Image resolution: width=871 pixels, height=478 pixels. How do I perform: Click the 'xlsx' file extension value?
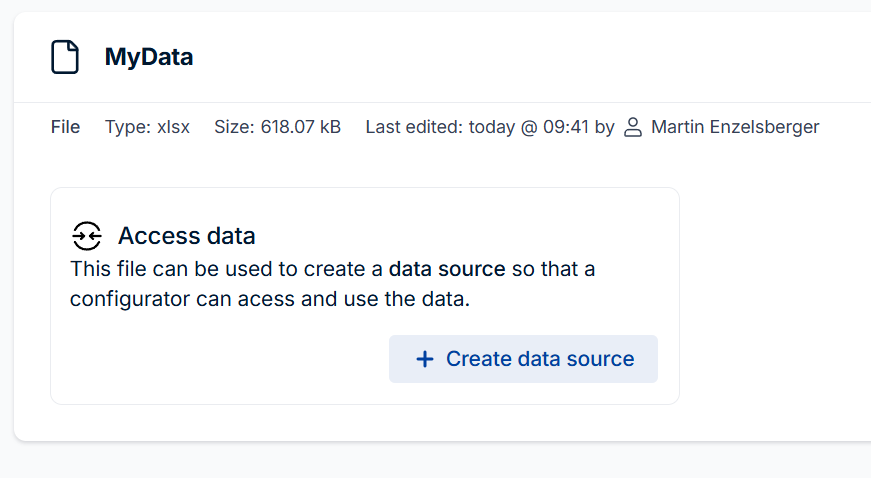173,127
